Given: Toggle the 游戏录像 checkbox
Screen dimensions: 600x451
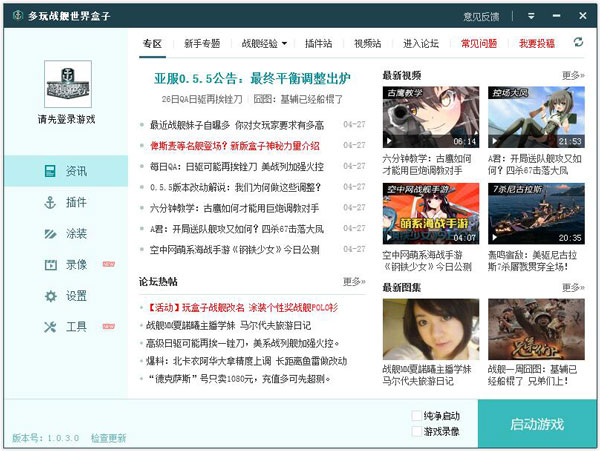Looking at the screenshot, I should pos(417,431).
